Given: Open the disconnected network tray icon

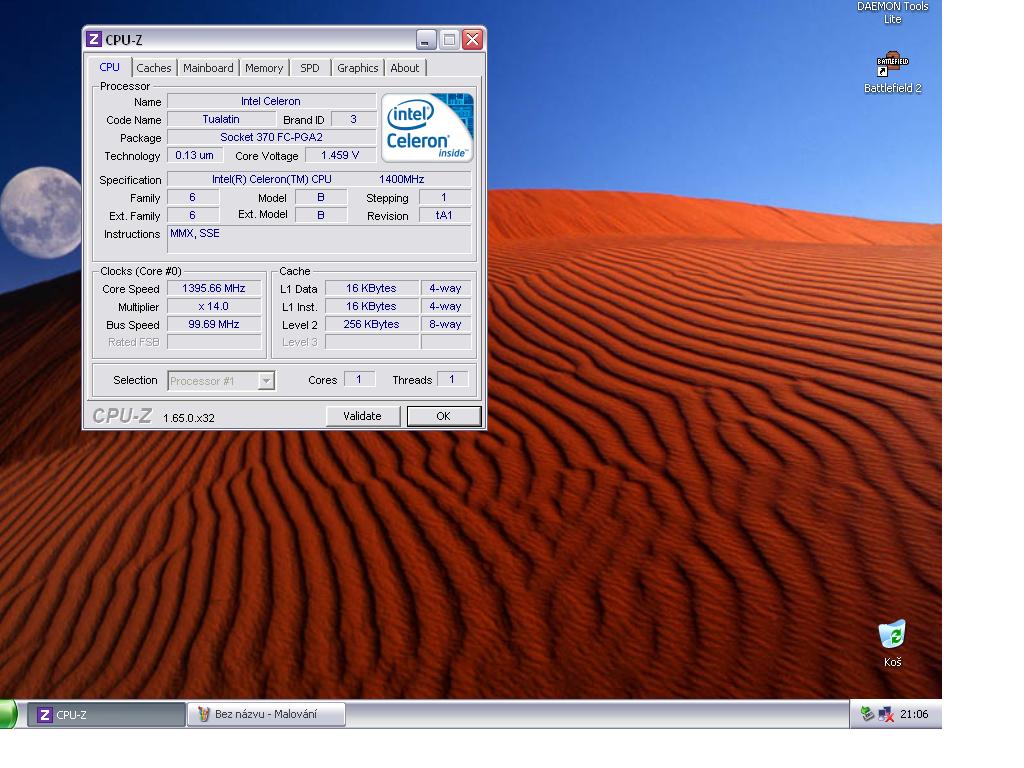Looking at the screenshot, I should pos(885,714).
